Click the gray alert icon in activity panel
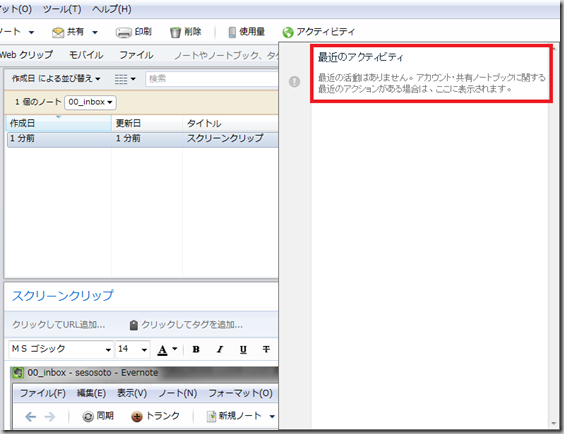 (x=294, y=82)
